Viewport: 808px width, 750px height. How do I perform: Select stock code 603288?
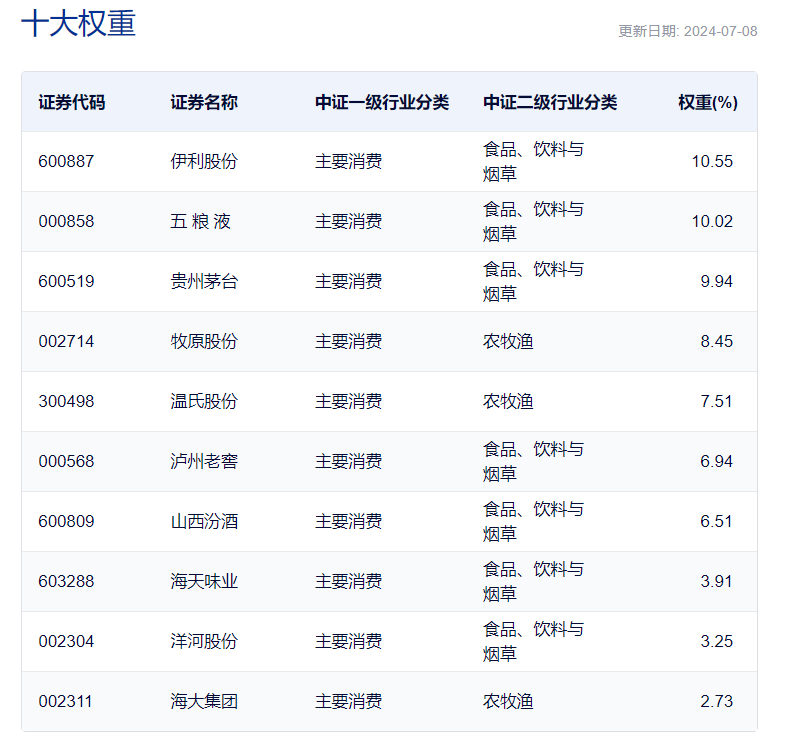tap(66, 581)
